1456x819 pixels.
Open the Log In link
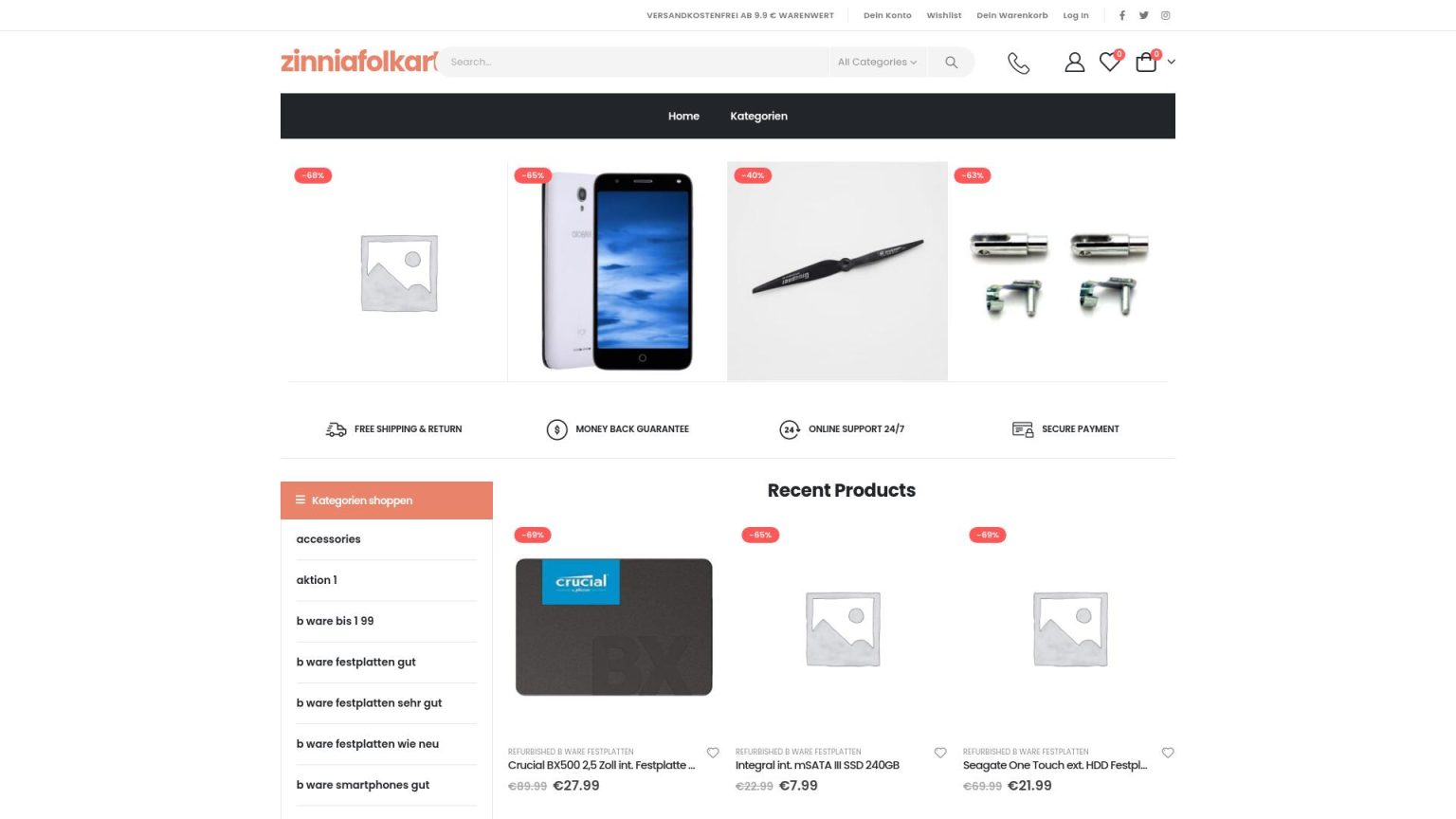click(1076, 15)
